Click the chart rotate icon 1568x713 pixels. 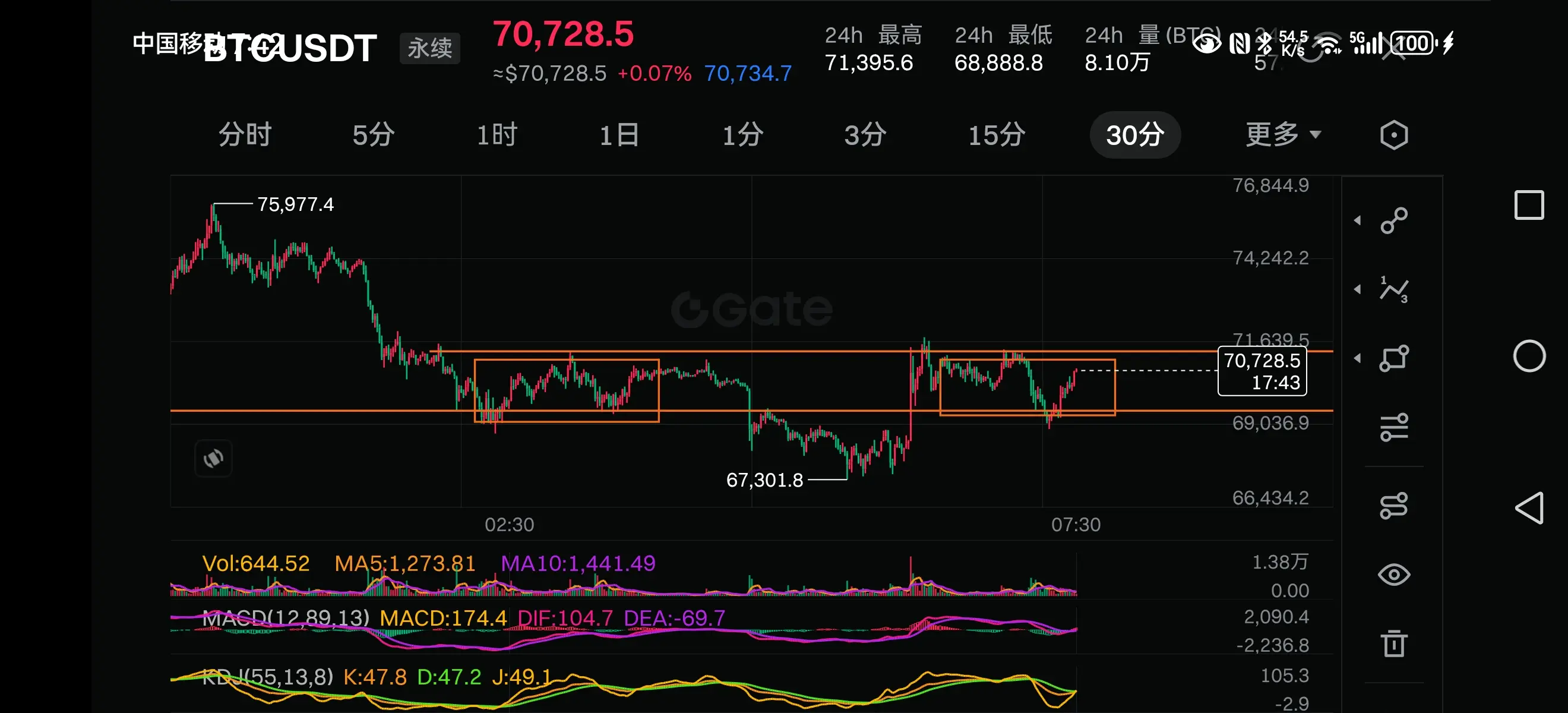[213, 458]
